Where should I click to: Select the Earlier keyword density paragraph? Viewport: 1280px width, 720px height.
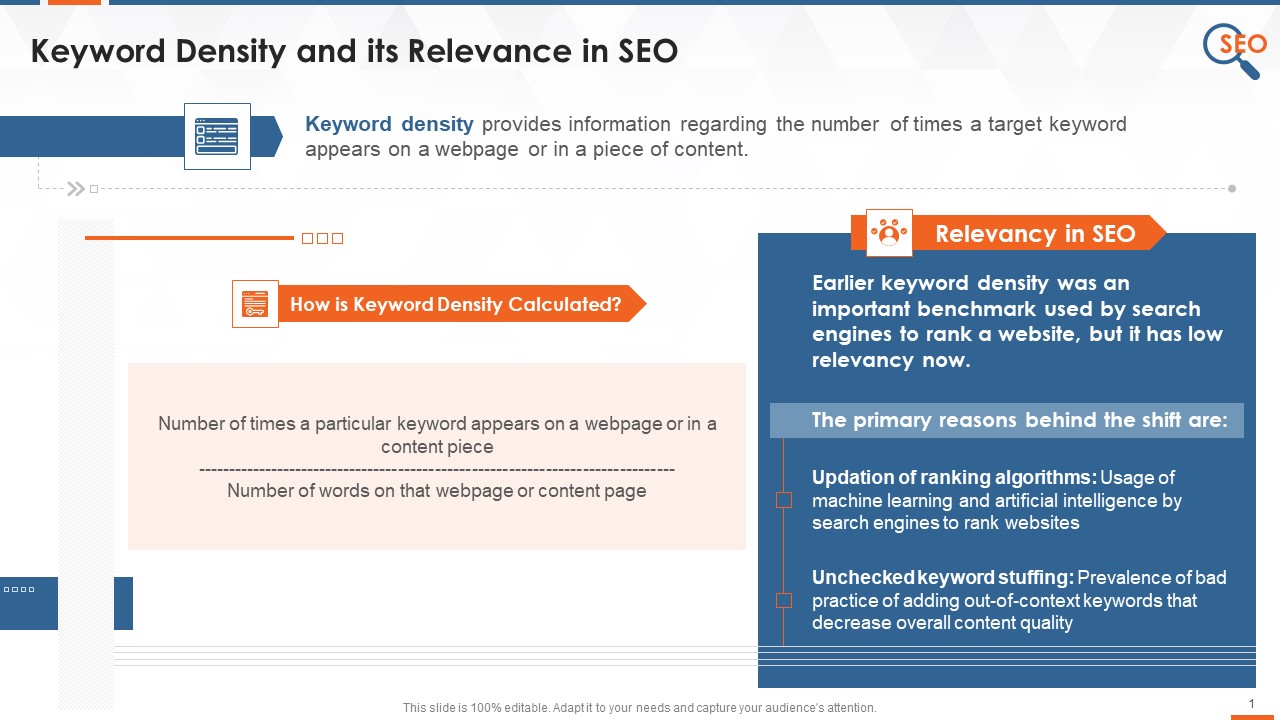[x=1017, y=322]
